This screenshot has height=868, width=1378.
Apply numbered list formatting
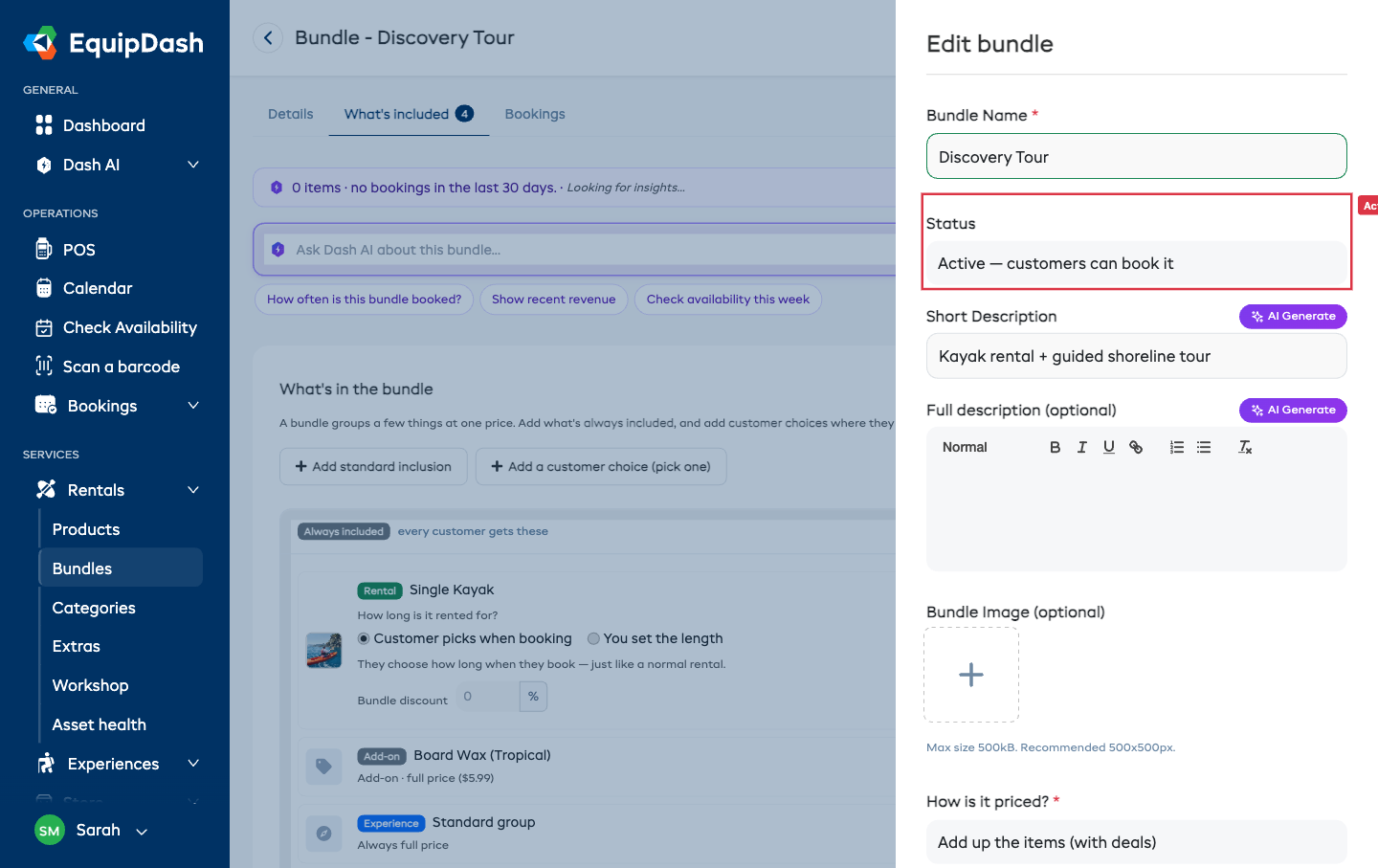point(1177,447)
